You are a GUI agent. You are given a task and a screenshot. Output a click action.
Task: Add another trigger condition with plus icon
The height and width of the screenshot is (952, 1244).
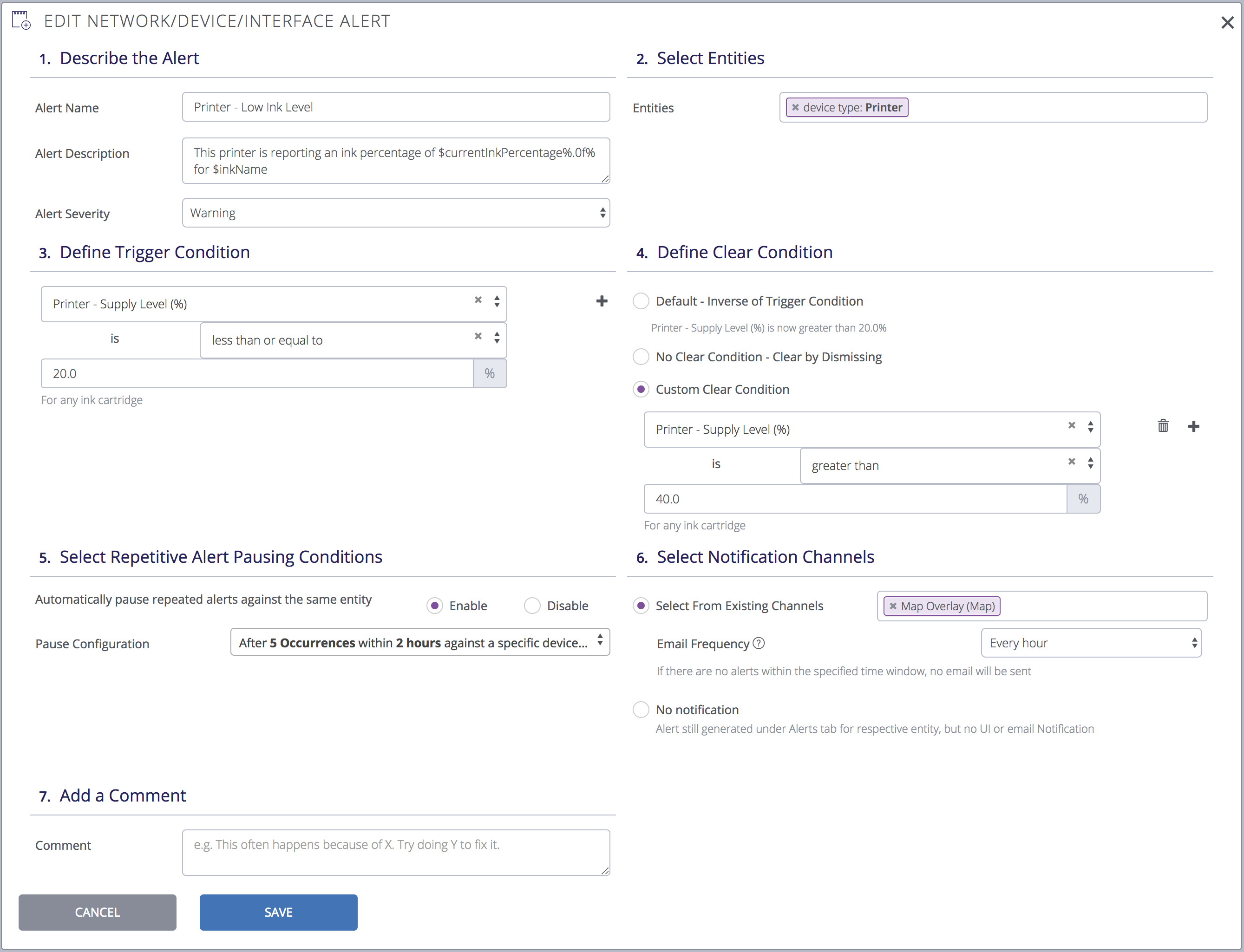pos(602,301)
